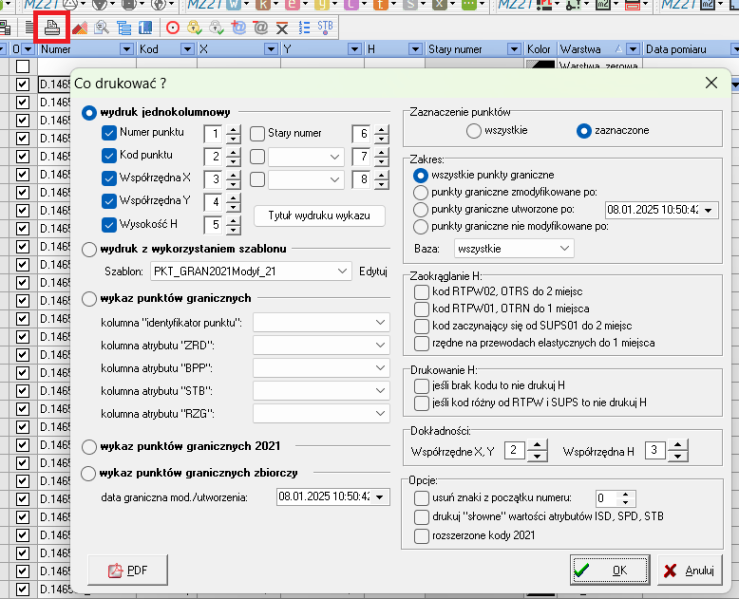Click the printer icon in the toolbar
This screenshot has width=739, height=599.
[52, 28]
